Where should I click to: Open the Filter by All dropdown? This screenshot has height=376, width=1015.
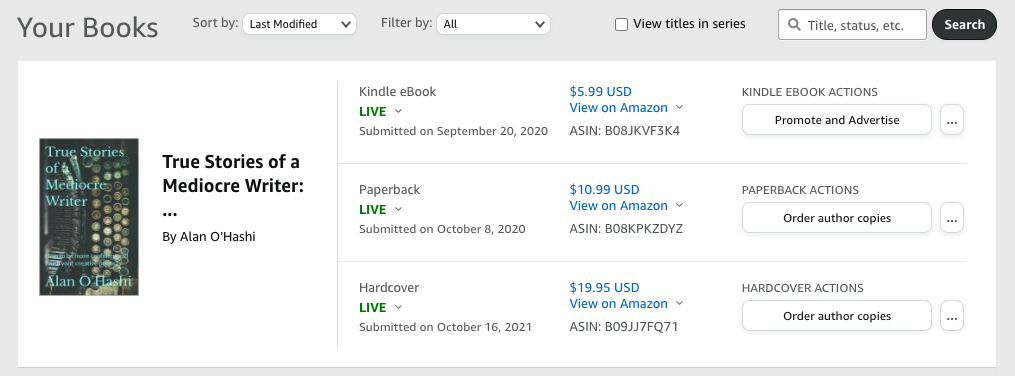(493, 24)
